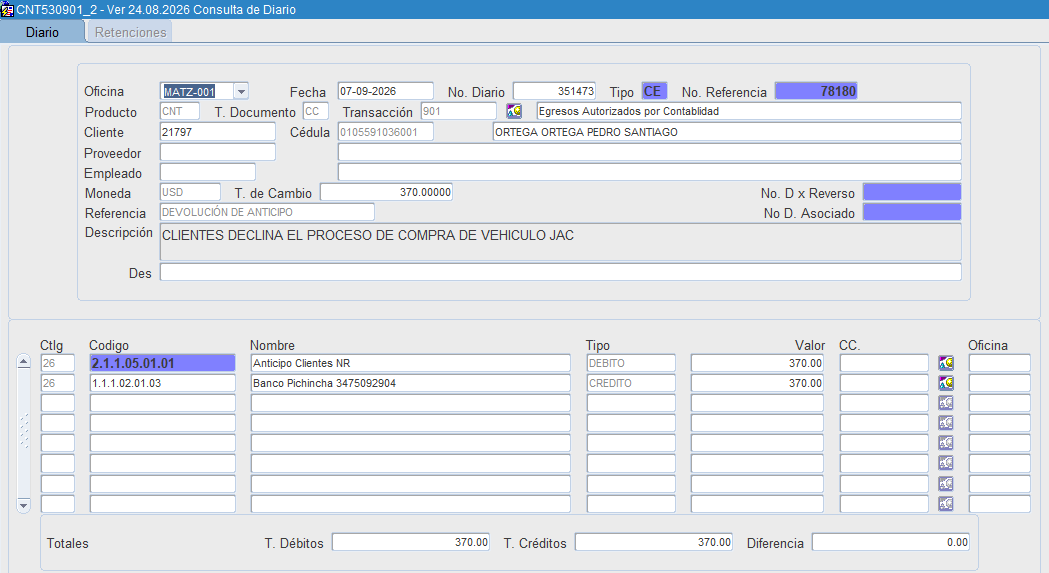This screenshot has width=1049, height=573.
Task: Click the T. Documento field CC
Action: point(316,111)
